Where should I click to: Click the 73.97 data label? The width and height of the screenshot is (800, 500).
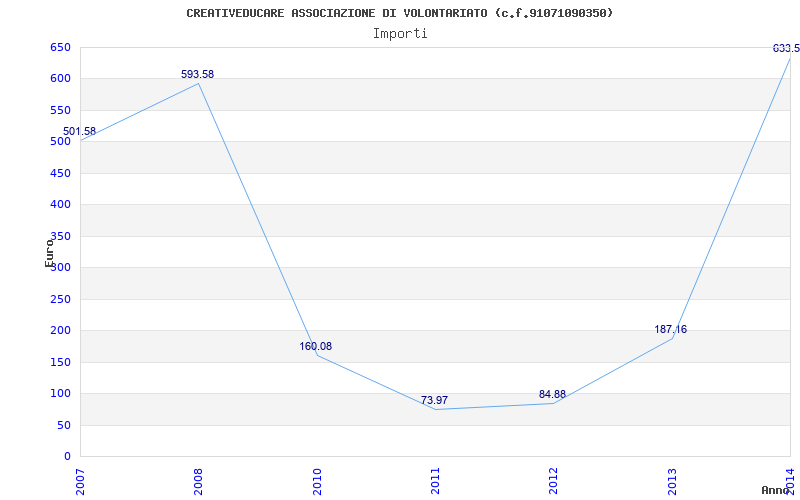434,401
